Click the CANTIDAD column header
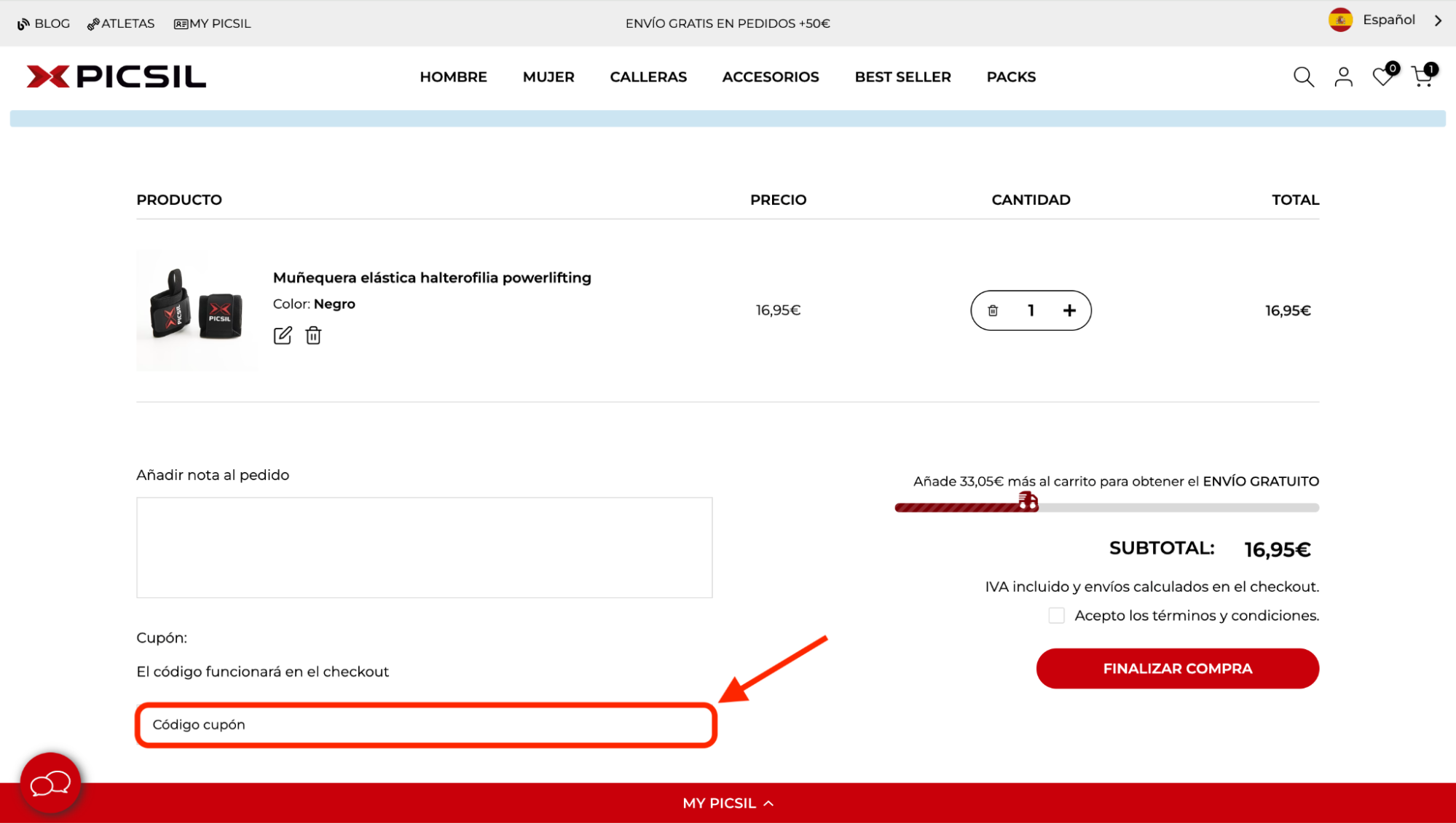Image resolution: width=1456 pixels, height=824 pixels. click(x=1031, y=200)
